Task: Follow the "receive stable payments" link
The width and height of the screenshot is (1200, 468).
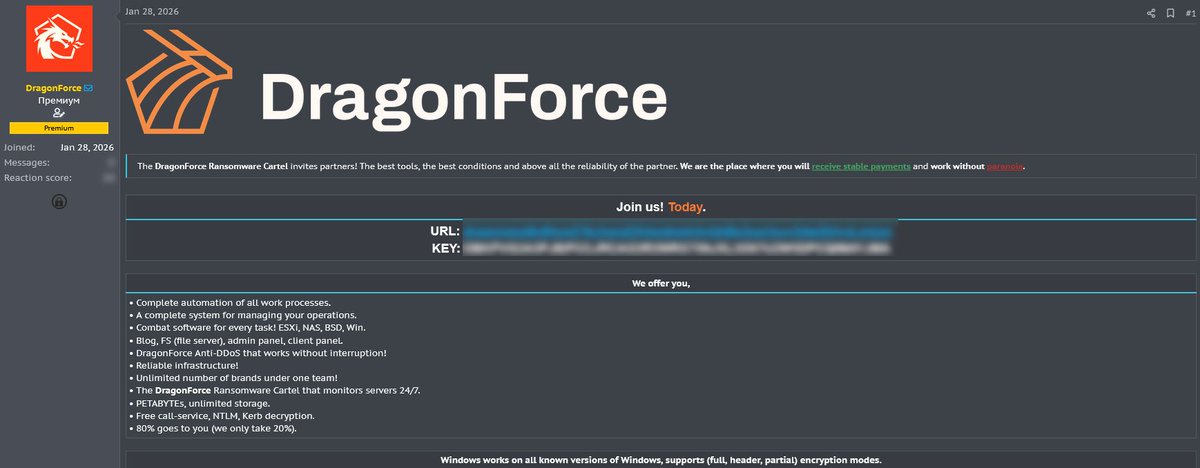Action: [860, 166]
